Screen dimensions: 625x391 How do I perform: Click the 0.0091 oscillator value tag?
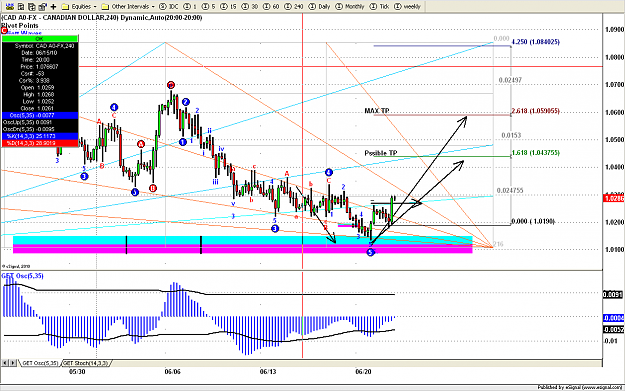point(613,295)
